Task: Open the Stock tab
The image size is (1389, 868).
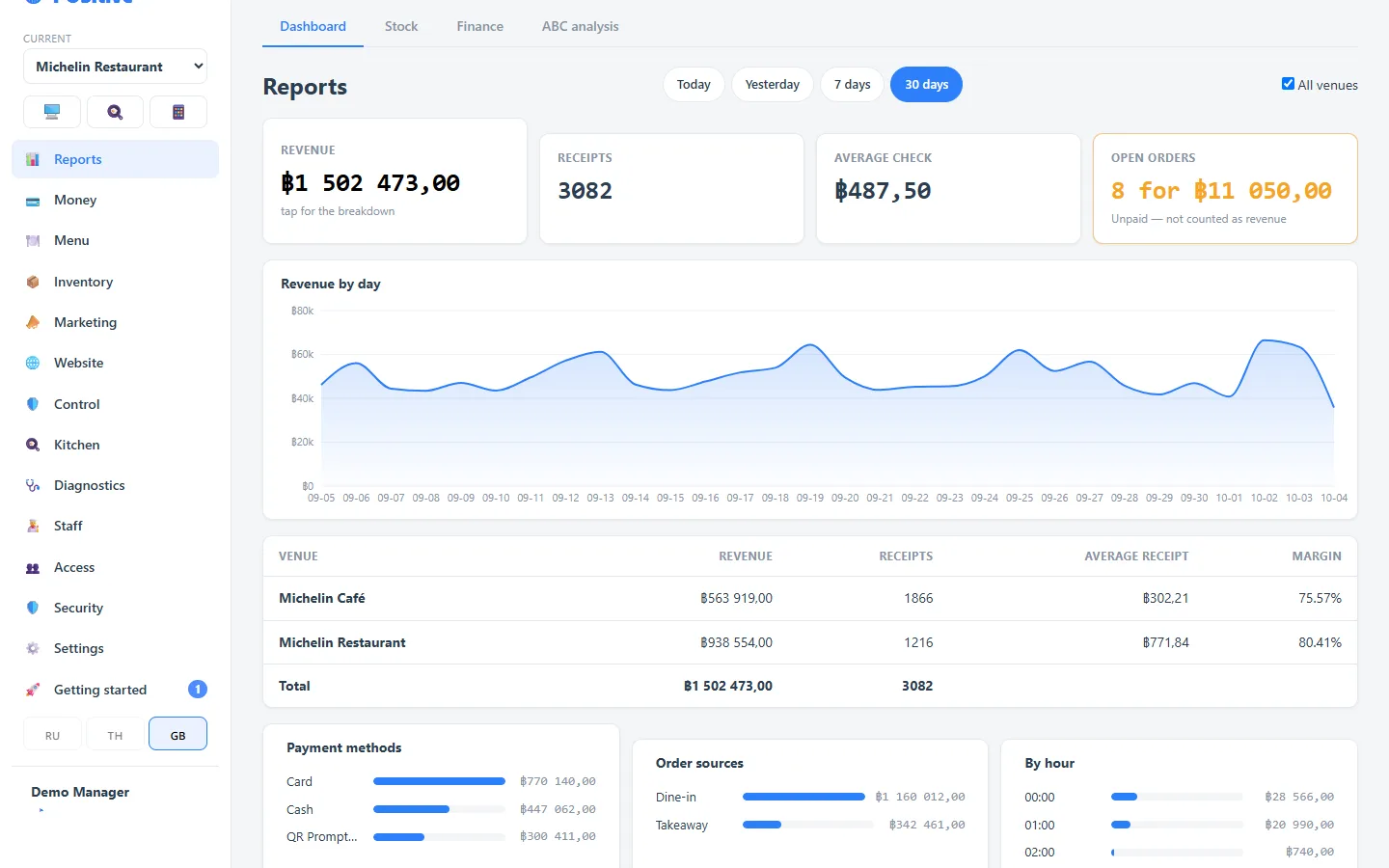Action: [401, 26]
